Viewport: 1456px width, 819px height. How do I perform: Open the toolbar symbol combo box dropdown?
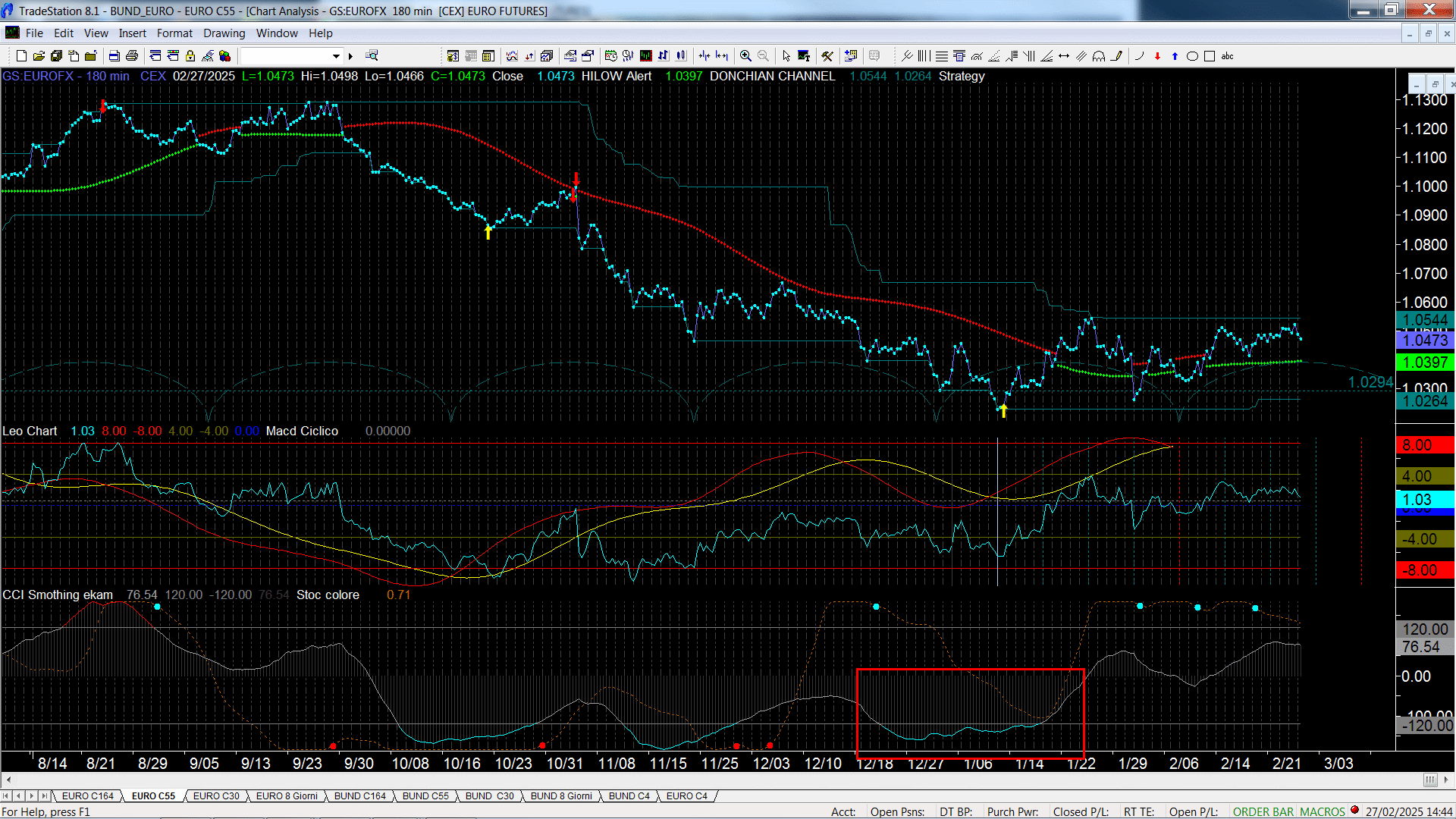(336, 55)
